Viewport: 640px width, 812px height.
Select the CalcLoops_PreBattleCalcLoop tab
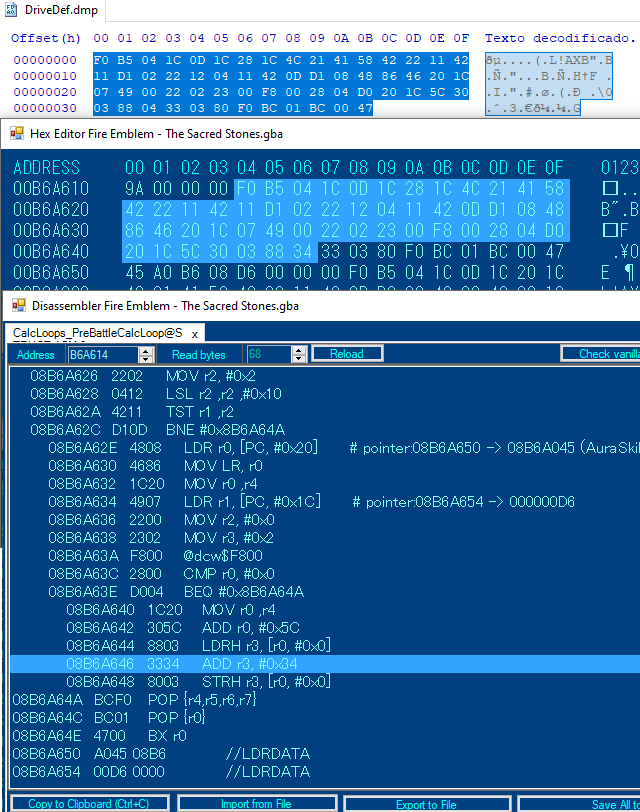97,333
